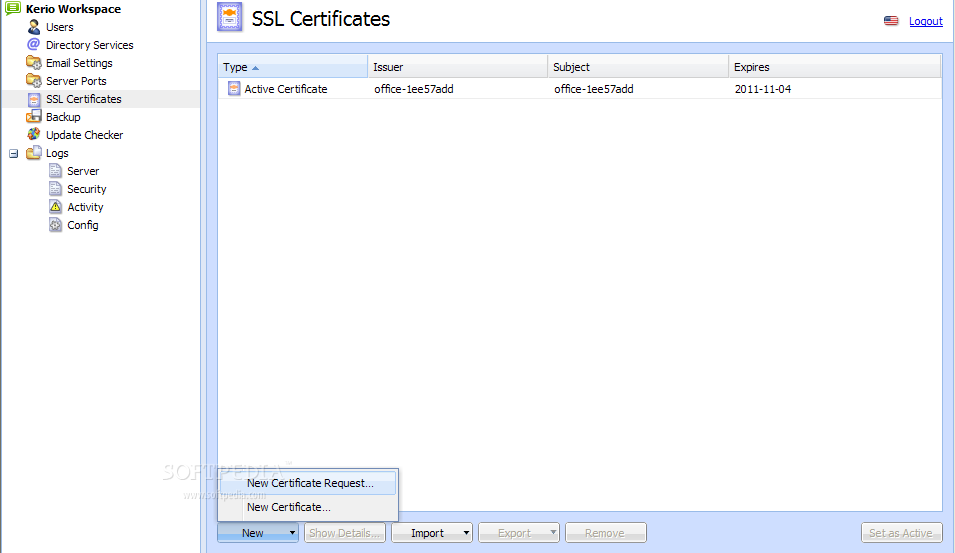Image resolution: width=955 pixels, height=553 pixels.
Task: Sort by the Type column header
Action: click(x=292, y=67)
